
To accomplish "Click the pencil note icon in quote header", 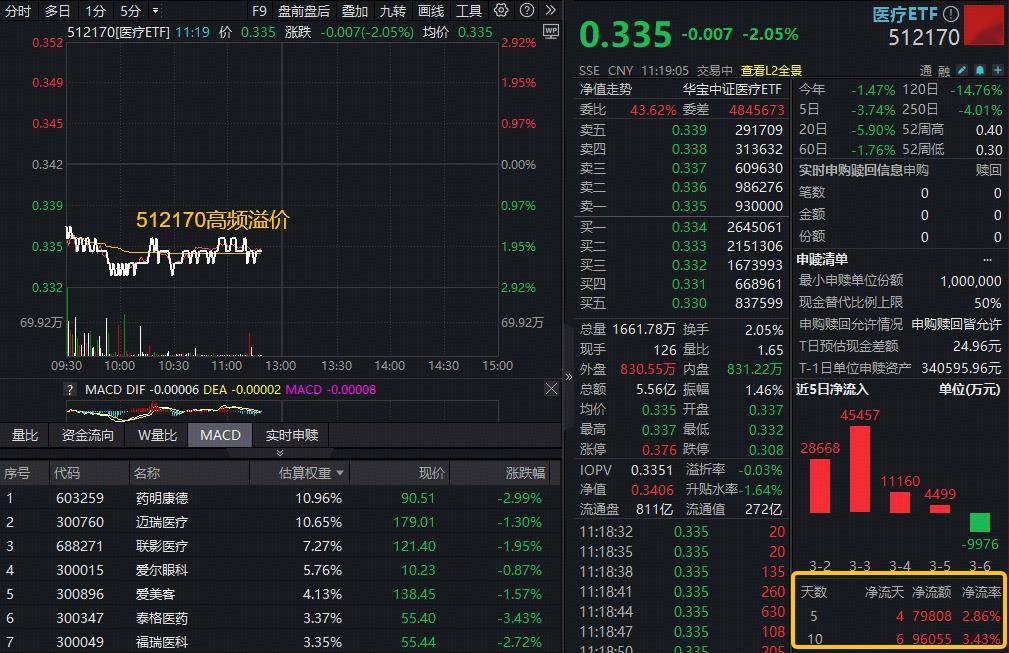I will coord(962,71).
